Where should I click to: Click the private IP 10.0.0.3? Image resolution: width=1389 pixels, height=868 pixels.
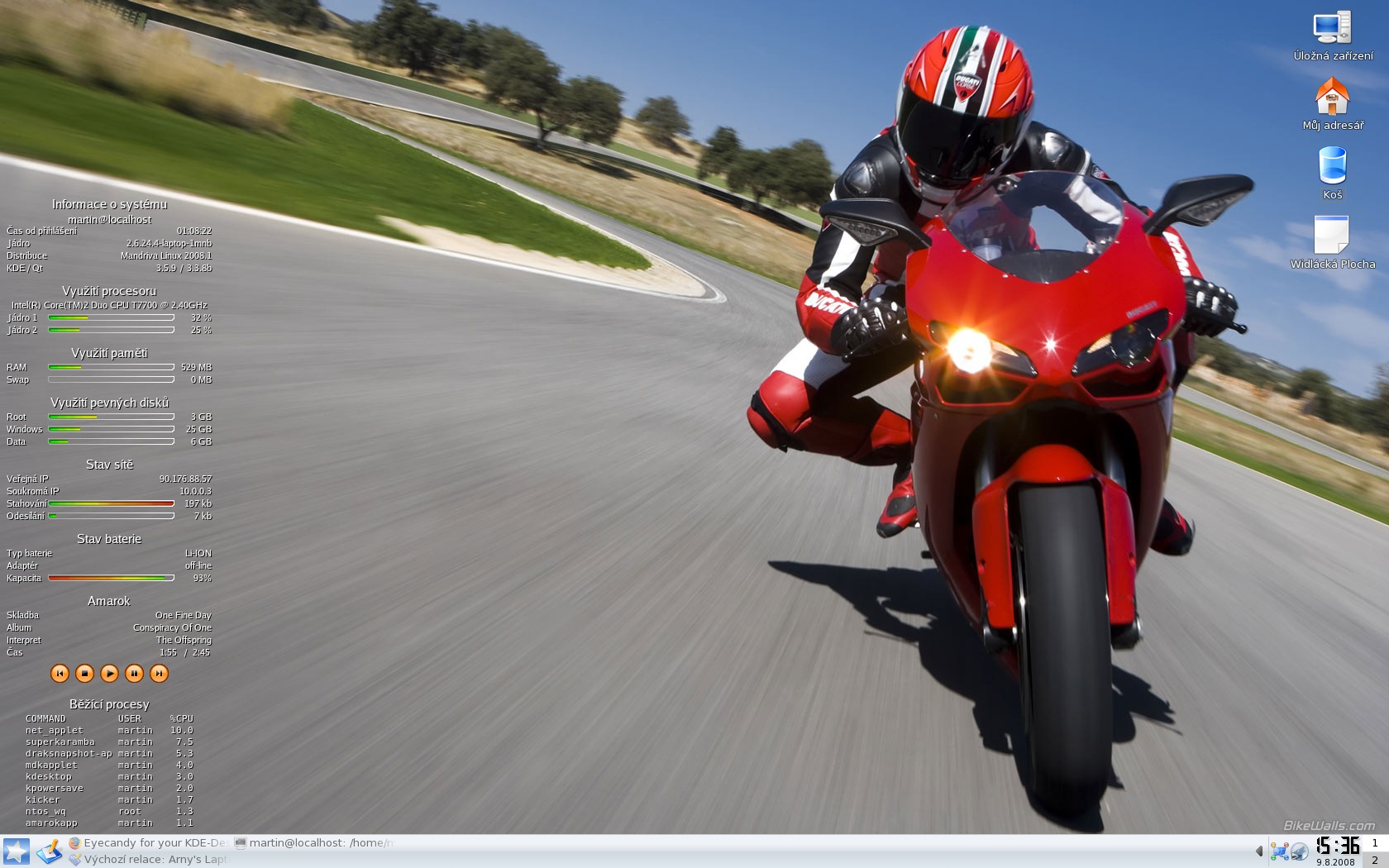coord(195,491)
